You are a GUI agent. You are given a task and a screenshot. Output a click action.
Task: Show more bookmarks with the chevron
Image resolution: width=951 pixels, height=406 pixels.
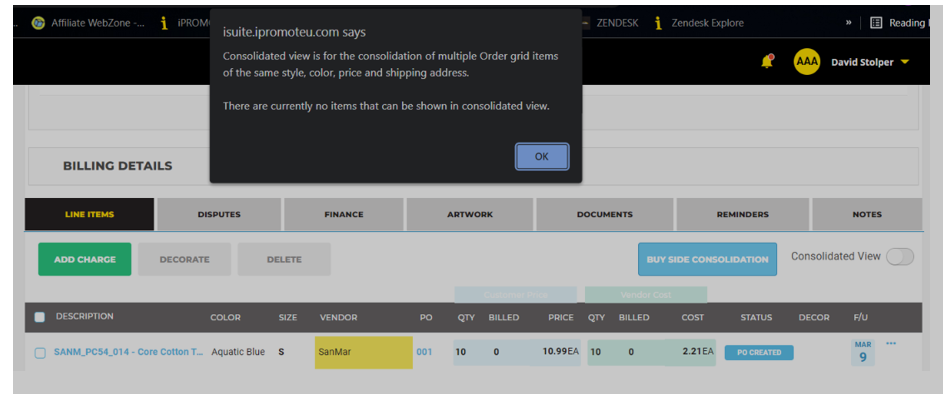click(849, 23)
